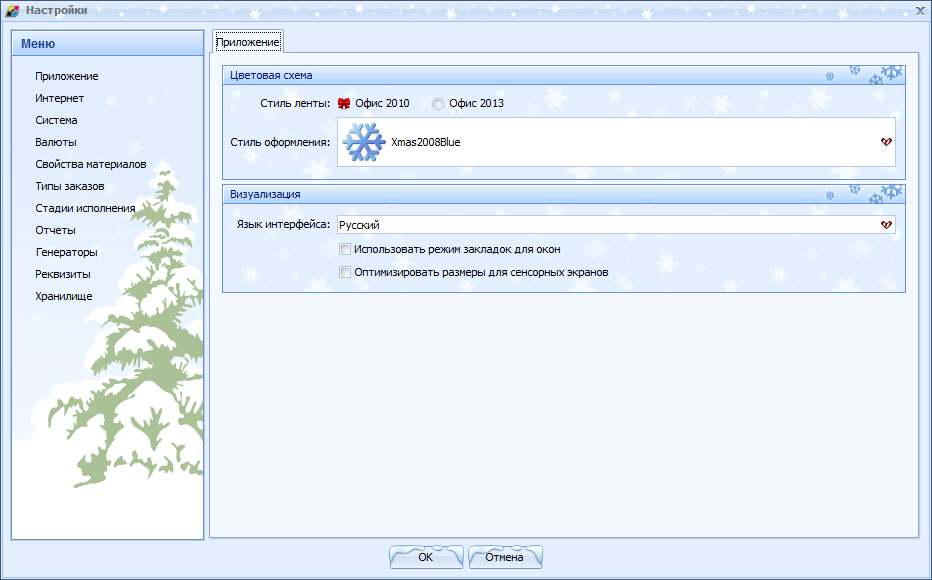The height and width of the screenshot is (580, 932).
Task: Click the Стиль ленты label
Action: pyautogui.click(x=295, y=103)
